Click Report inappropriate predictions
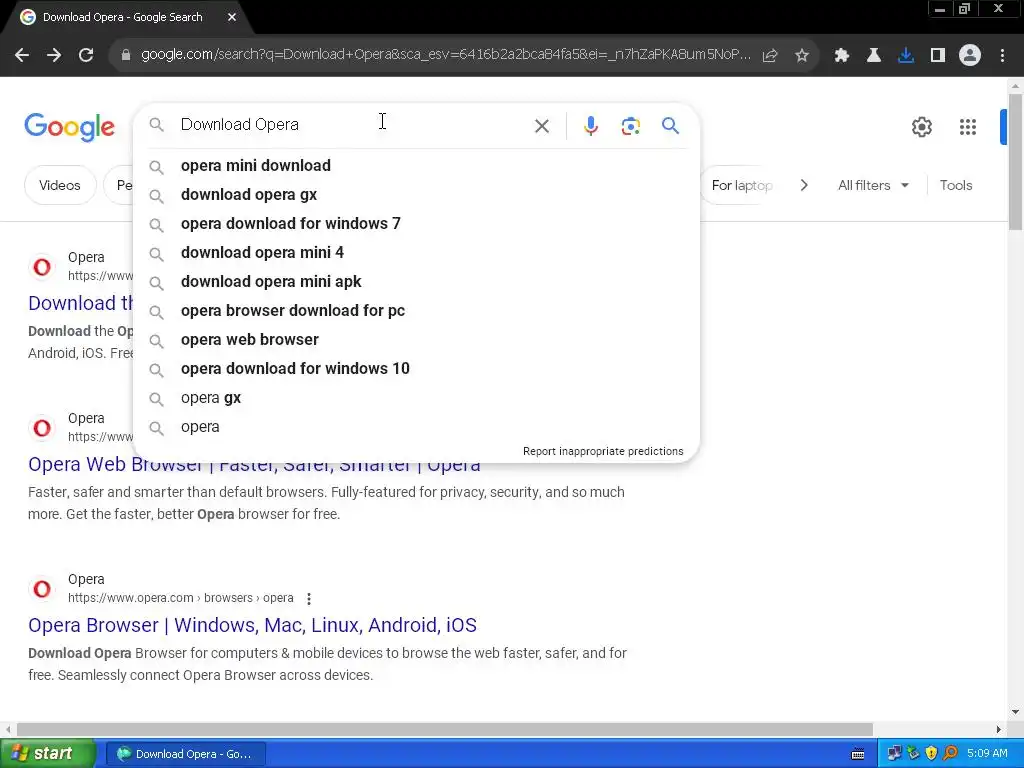This screenshot has width=1024, height=768. click(x=603, y=451)
